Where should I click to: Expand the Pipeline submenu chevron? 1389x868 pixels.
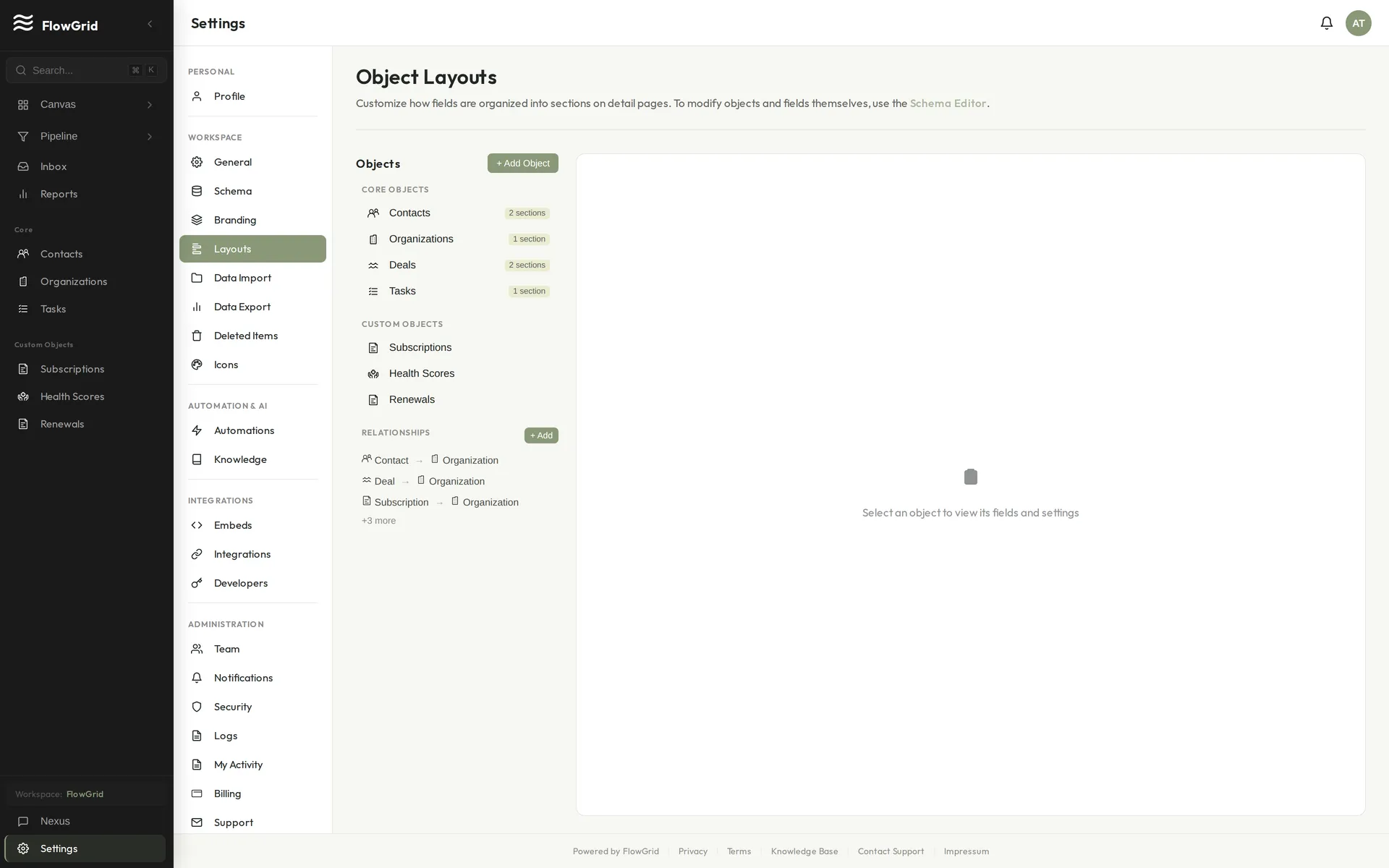point(150,137)
